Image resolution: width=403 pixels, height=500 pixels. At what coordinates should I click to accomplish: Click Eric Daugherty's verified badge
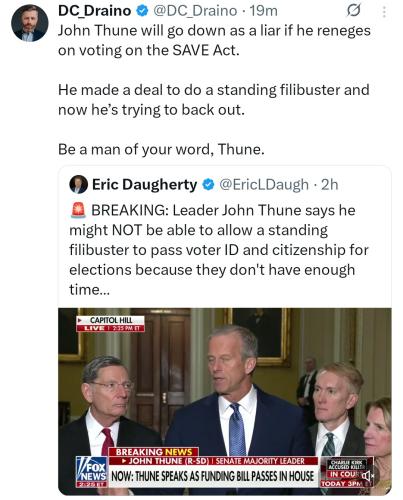(208, 184)
